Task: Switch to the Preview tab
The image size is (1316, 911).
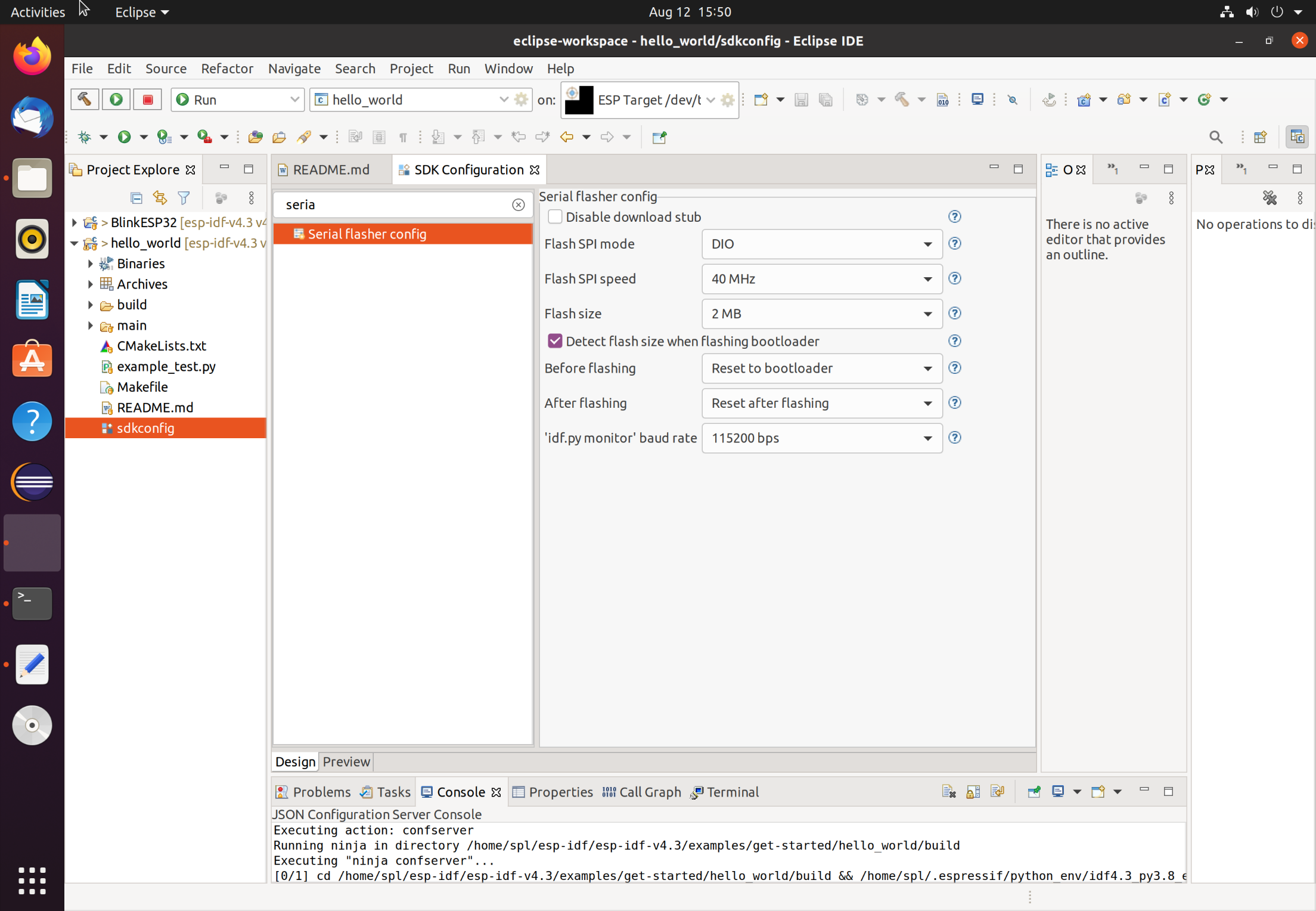Action: [x=346, y=761]
